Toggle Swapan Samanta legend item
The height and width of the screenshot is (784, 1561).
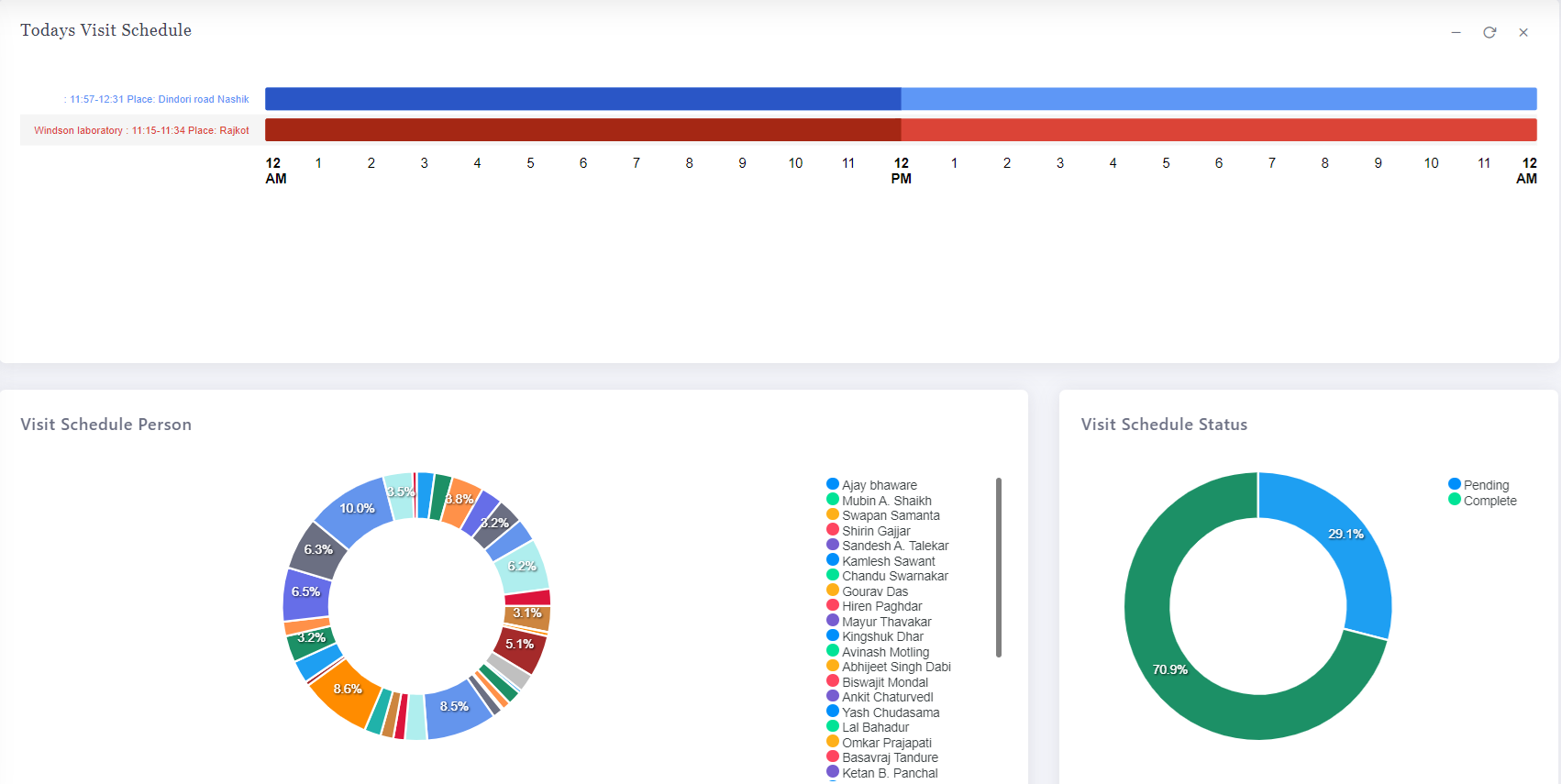[x=883, y=515]
